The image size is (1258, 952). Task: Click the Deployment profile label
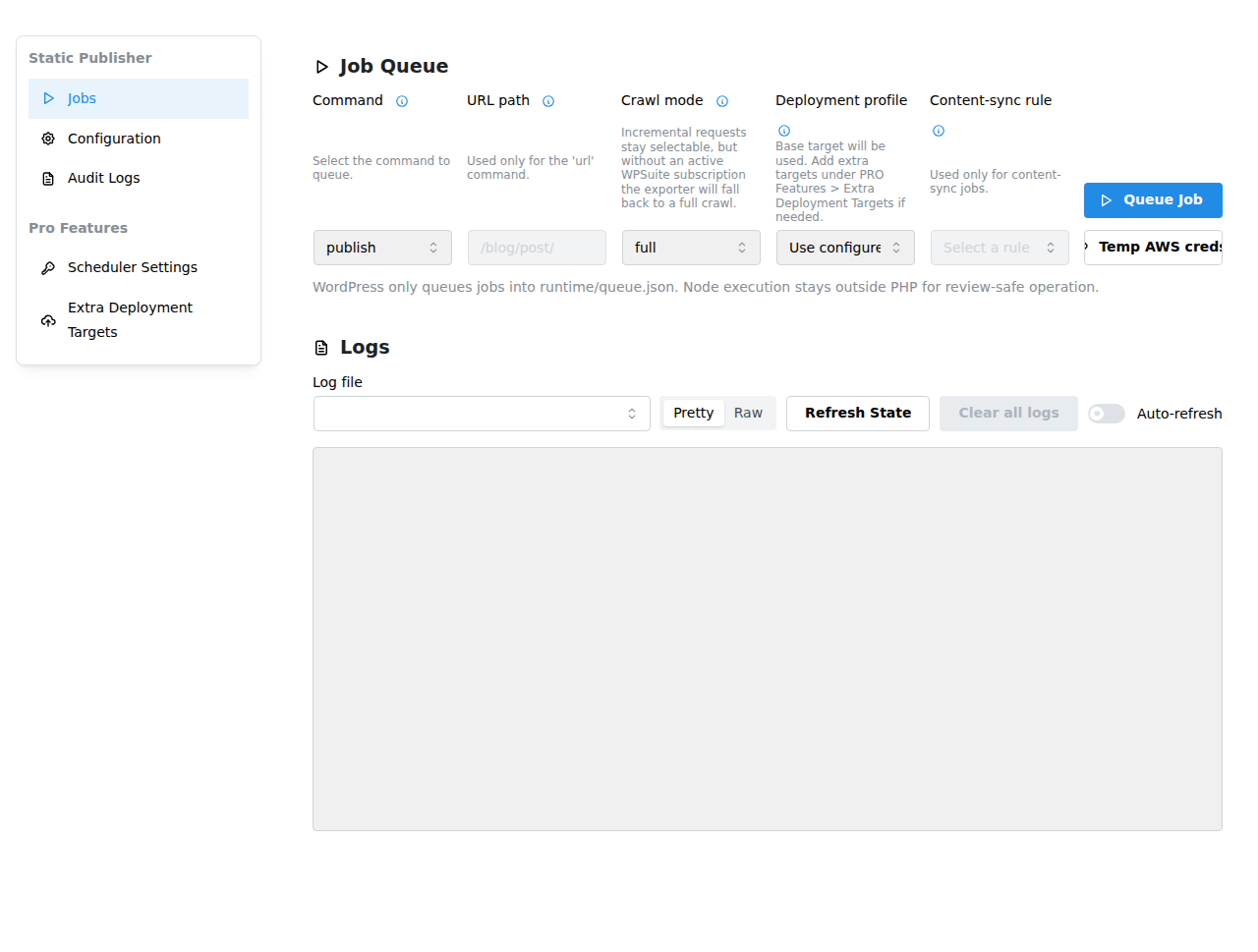[841, 100]
